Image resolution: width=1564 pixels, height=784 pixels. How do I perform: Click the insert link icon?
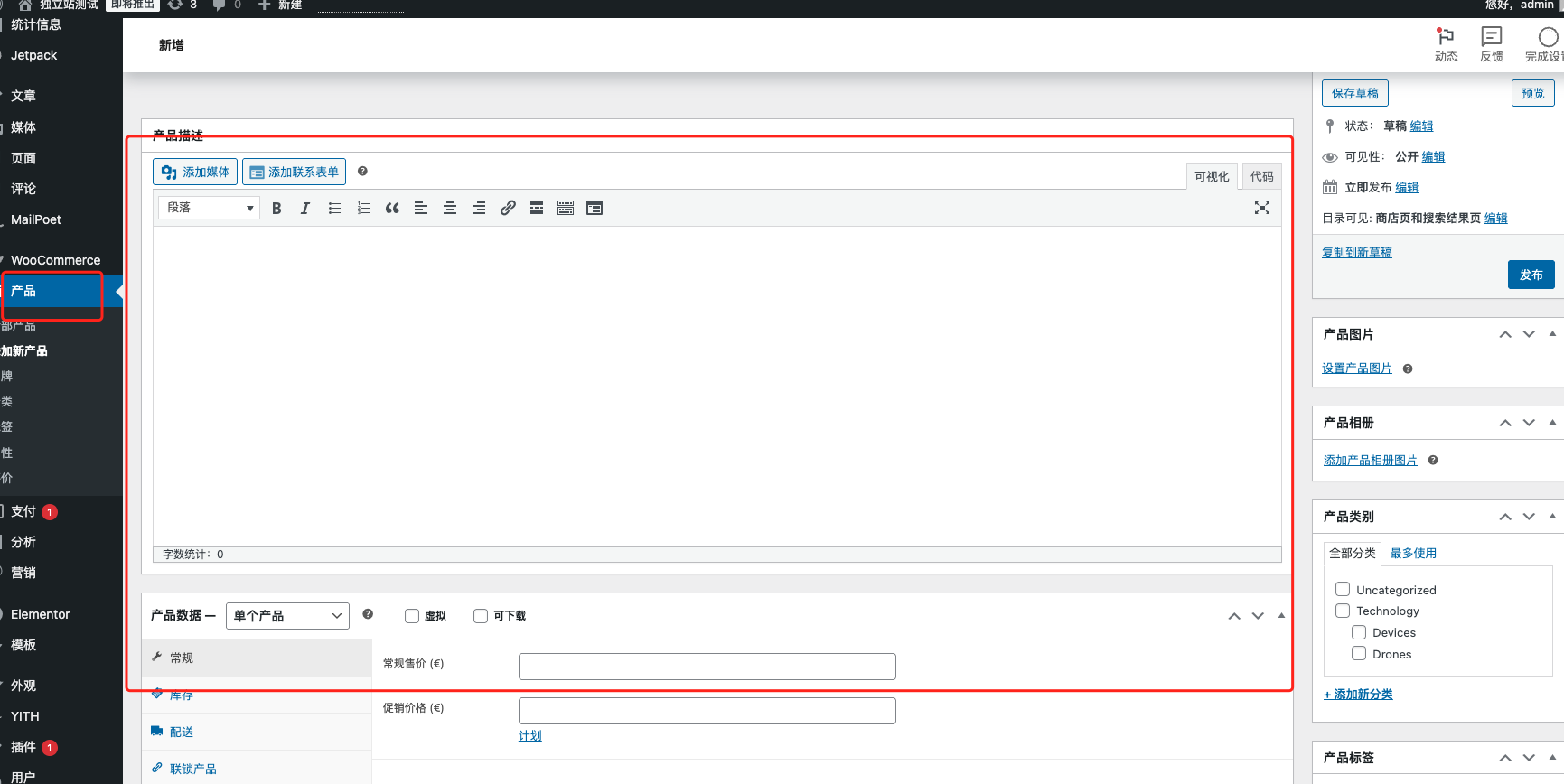(x=508, y=209)
